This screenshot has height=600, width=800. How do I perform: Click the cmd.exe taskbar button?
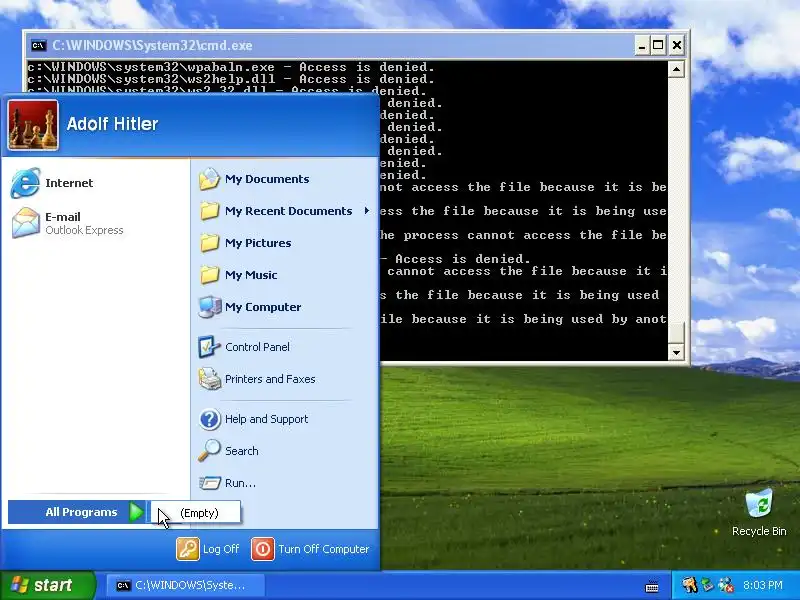[186, 585]
